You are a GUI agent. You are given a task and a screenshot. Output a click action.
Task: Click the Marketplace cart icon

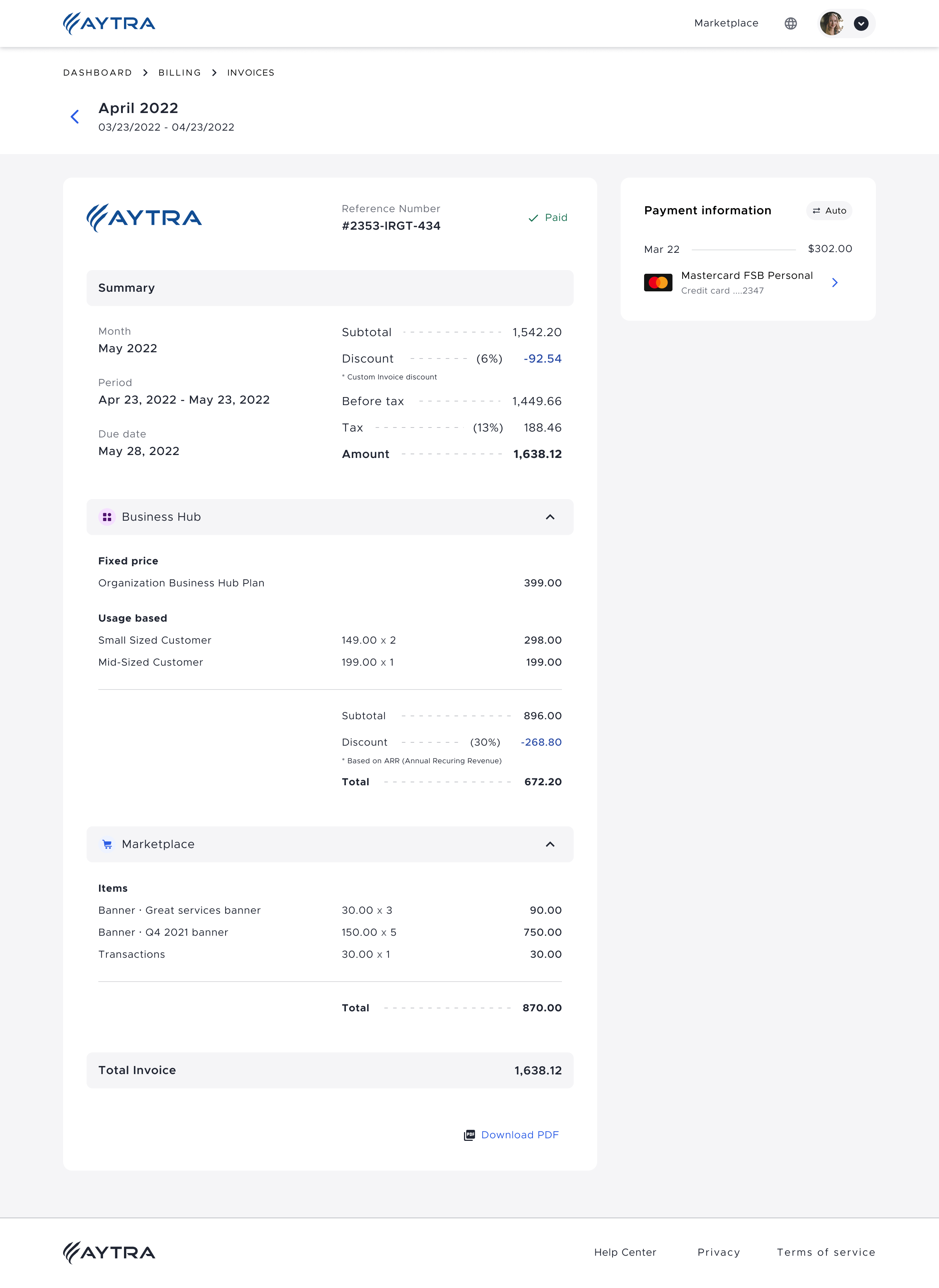click(x=107, y=844)
